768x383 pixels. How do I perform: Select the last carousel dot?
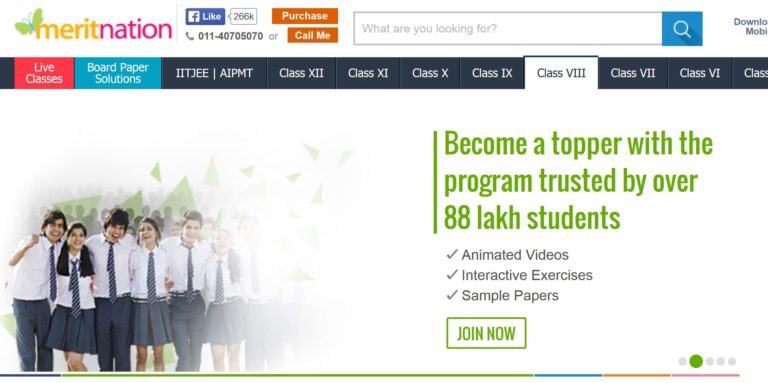click(x=732, y=361)
